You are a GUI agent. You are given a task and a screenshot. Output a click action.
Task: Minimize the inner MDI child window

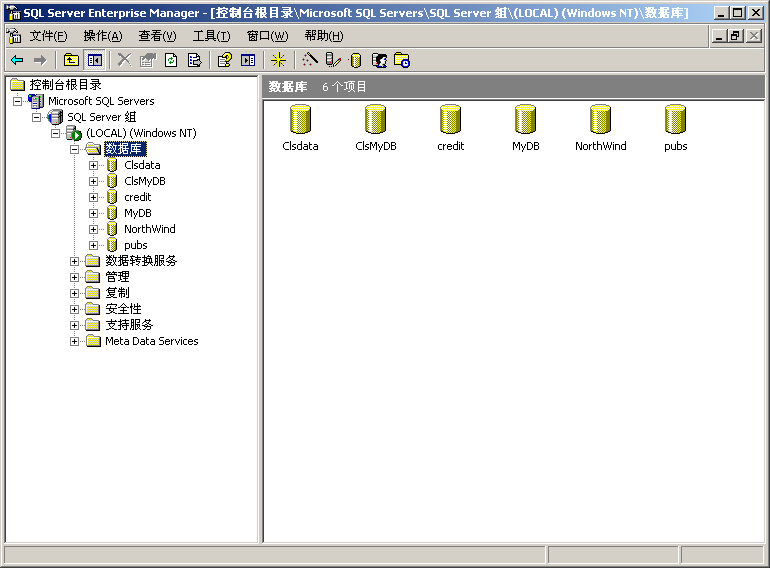[x=719, y=36]
